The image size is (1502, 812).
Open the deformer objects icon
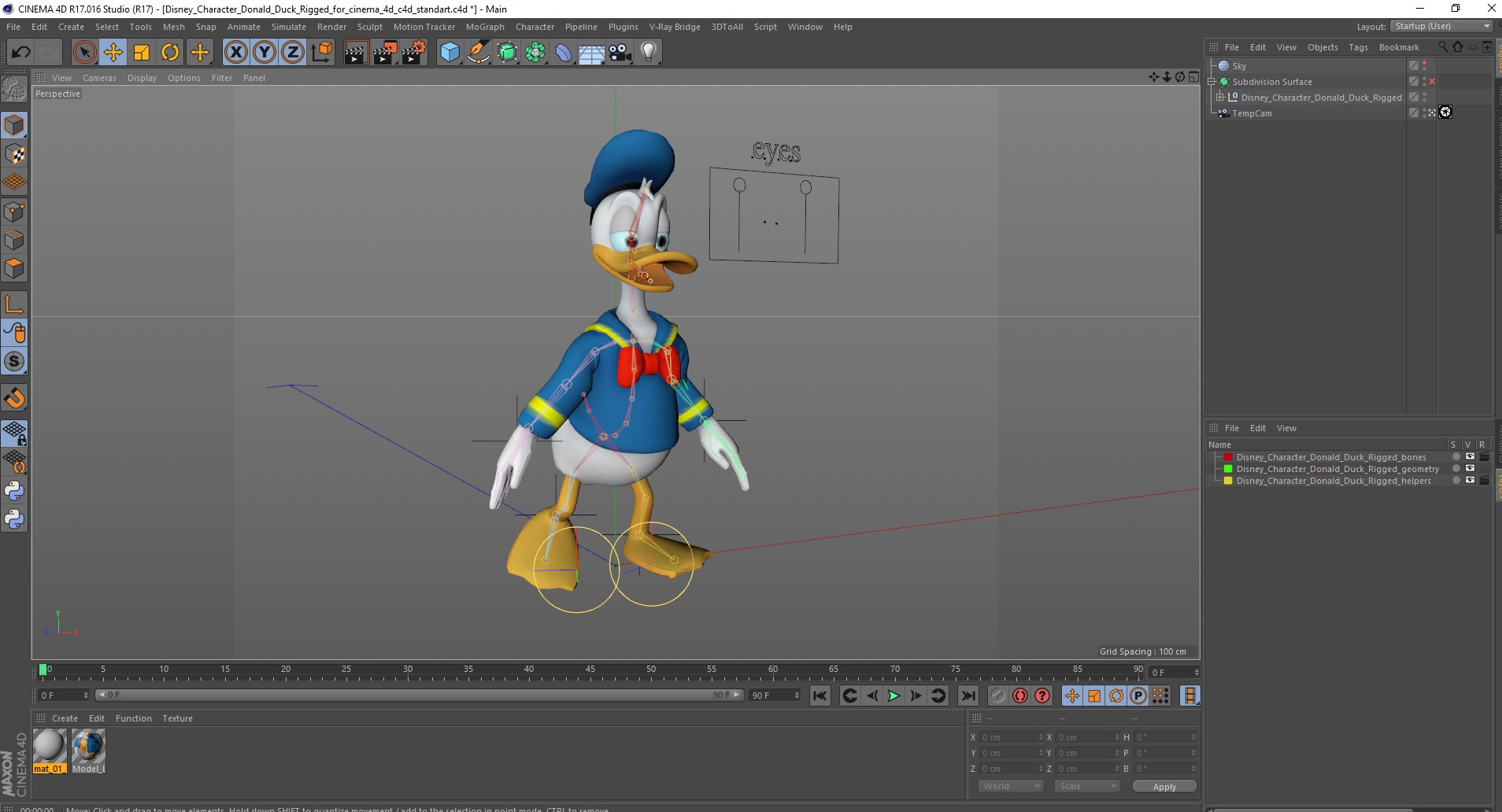564,53
